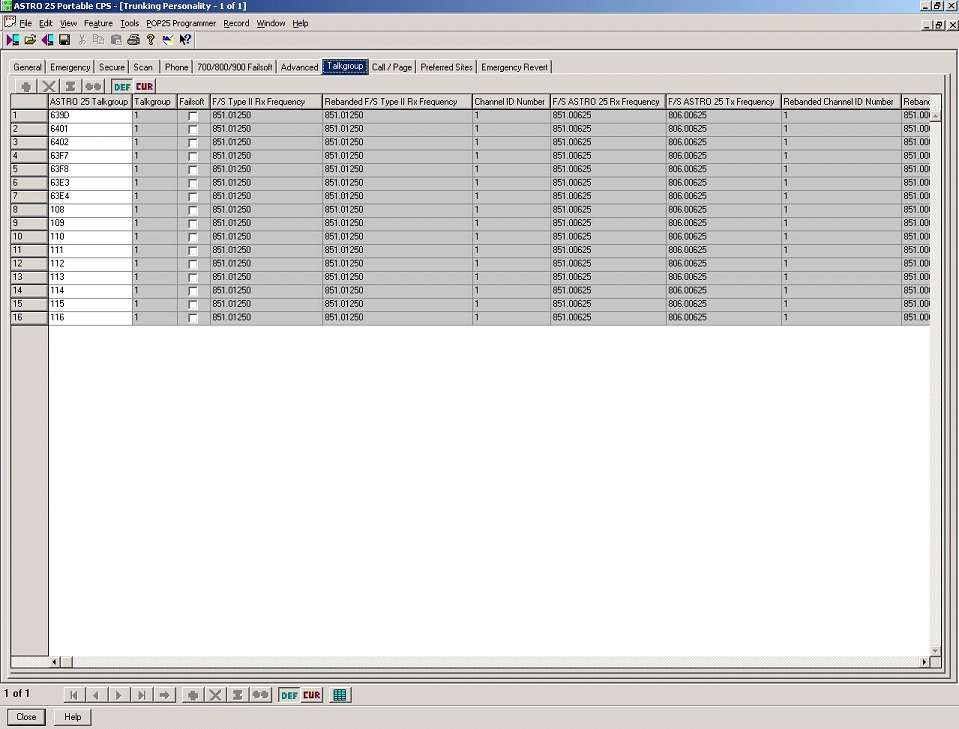Enable Failsoft checkbox for talkgroup 6402
The image size is (959, 729).
193,143
